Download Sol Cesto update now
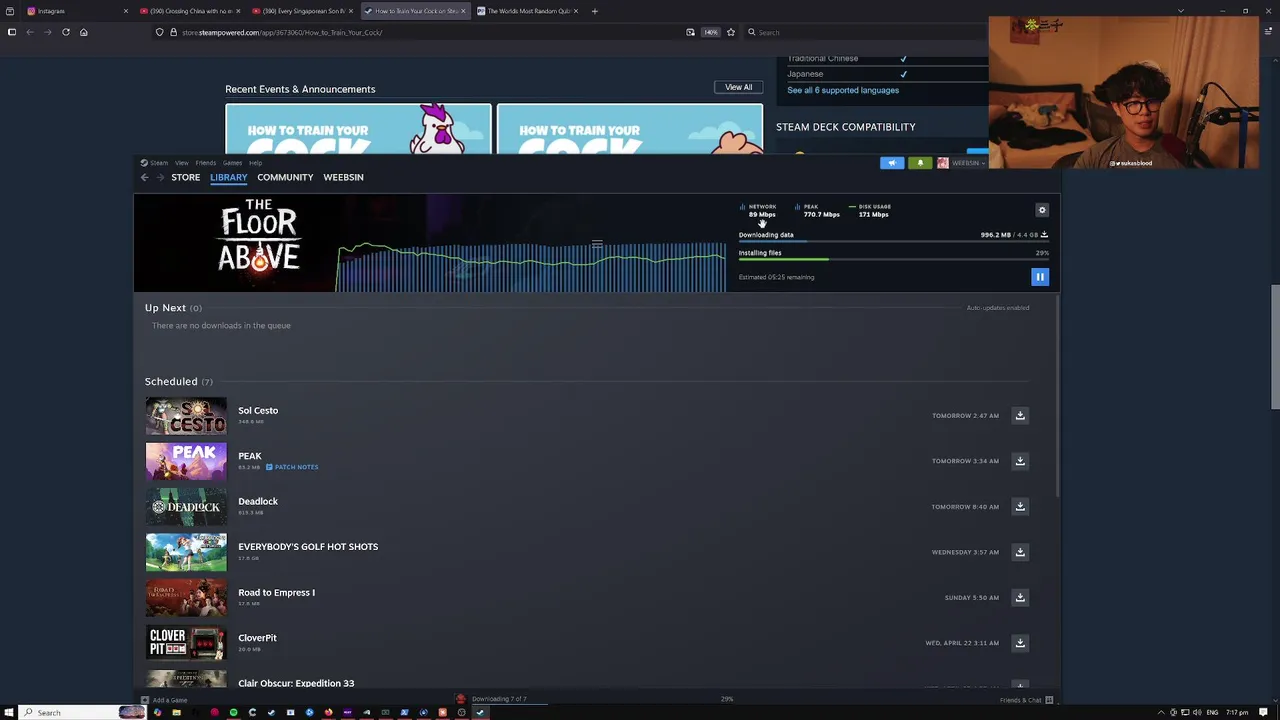 pos(1020,415)
